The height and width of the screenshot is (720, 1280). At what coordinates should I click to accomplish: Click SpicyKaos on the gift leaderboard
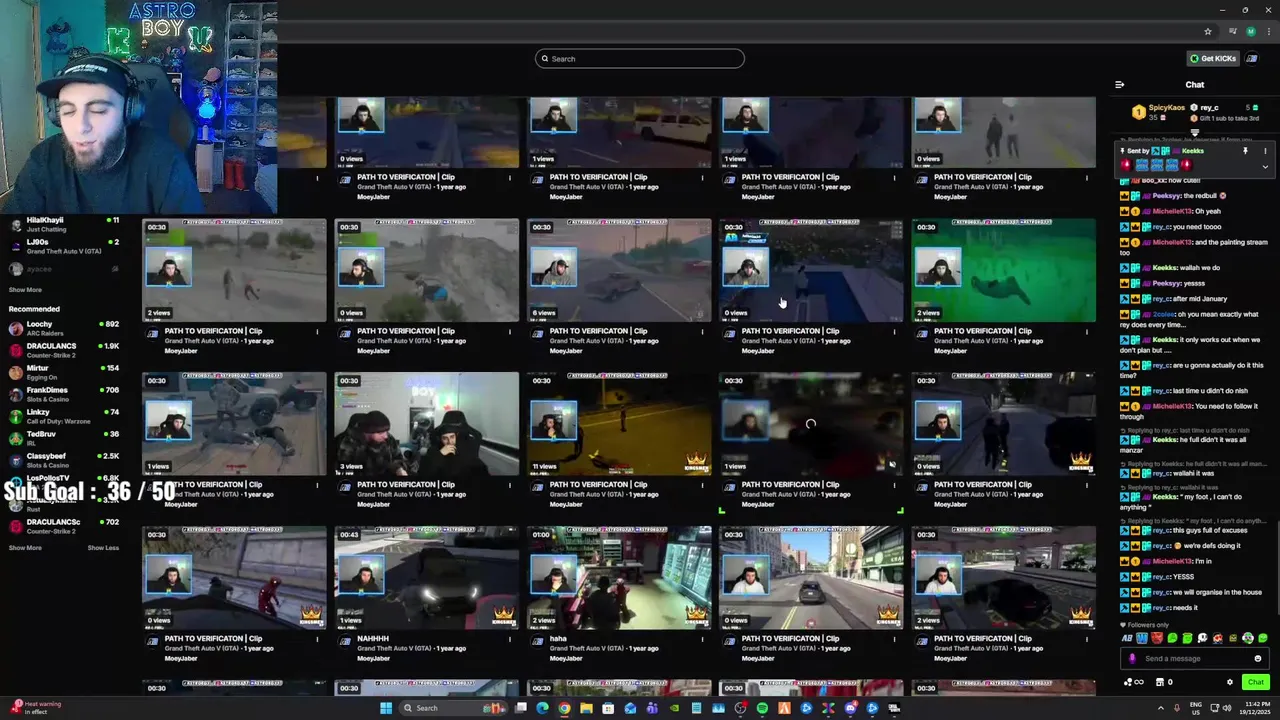tap(1167, 108)
